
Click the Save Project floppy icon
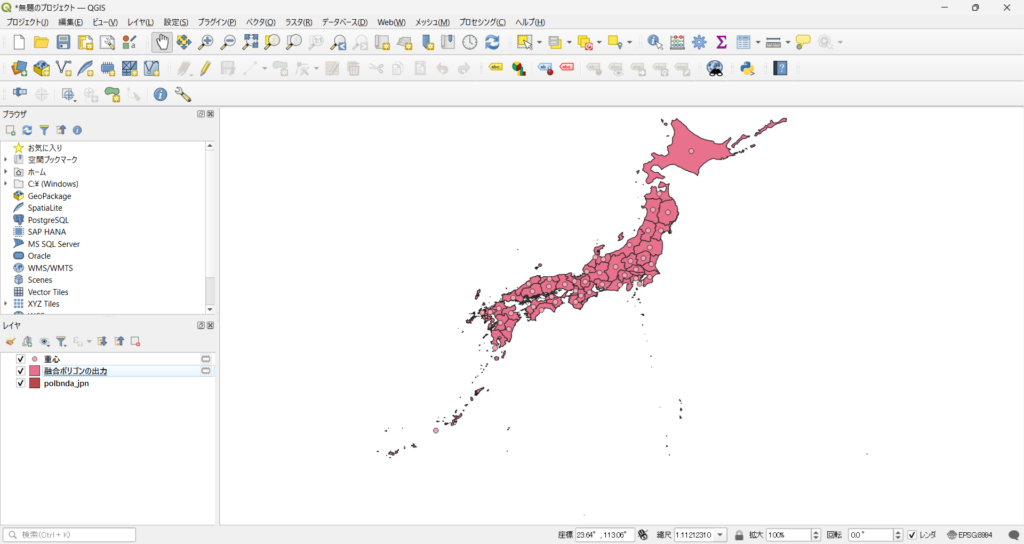63,42
